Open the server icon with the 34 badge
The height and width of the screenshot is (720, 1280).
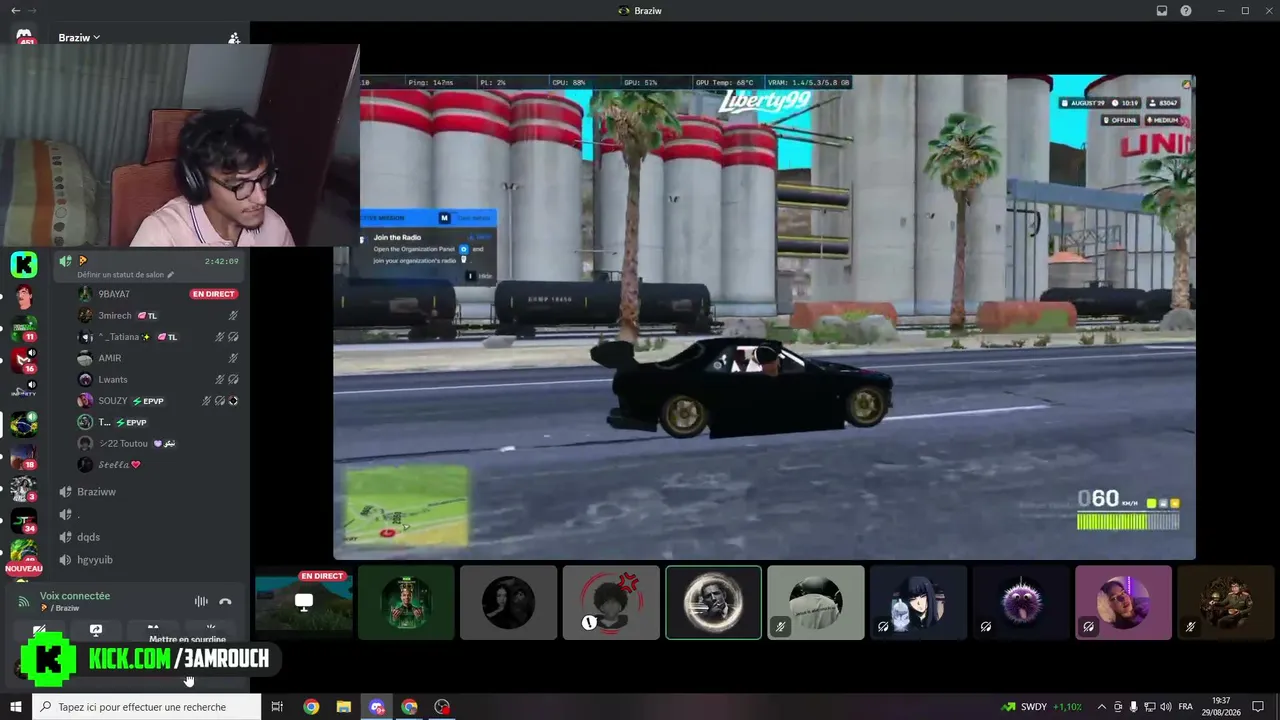coord(24,520)
